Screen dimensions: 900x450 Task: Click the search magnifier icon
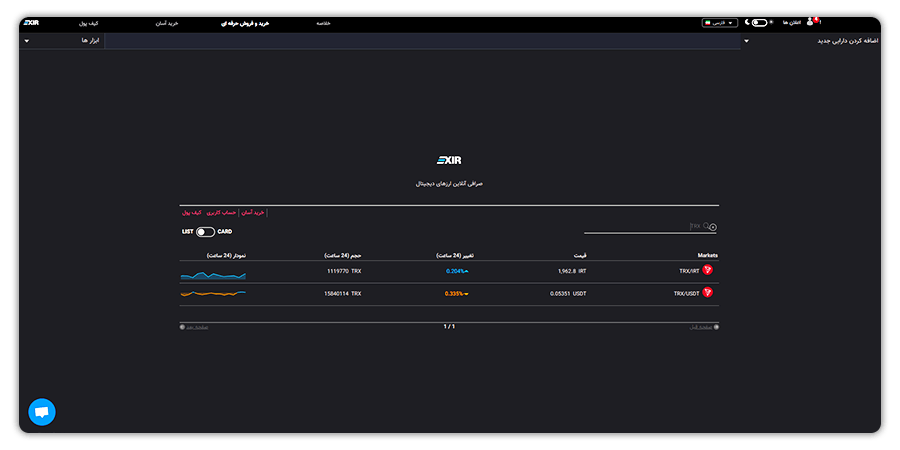(706, 226)
